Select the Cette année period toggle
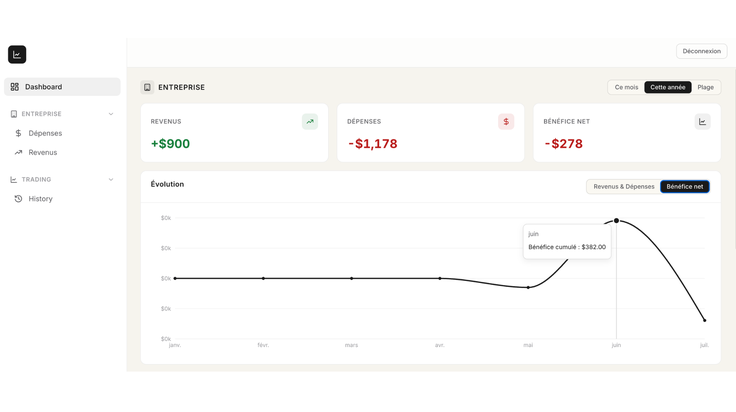Image resolution: width=736 pixels, height=412 pixels. tap(667, 87)
